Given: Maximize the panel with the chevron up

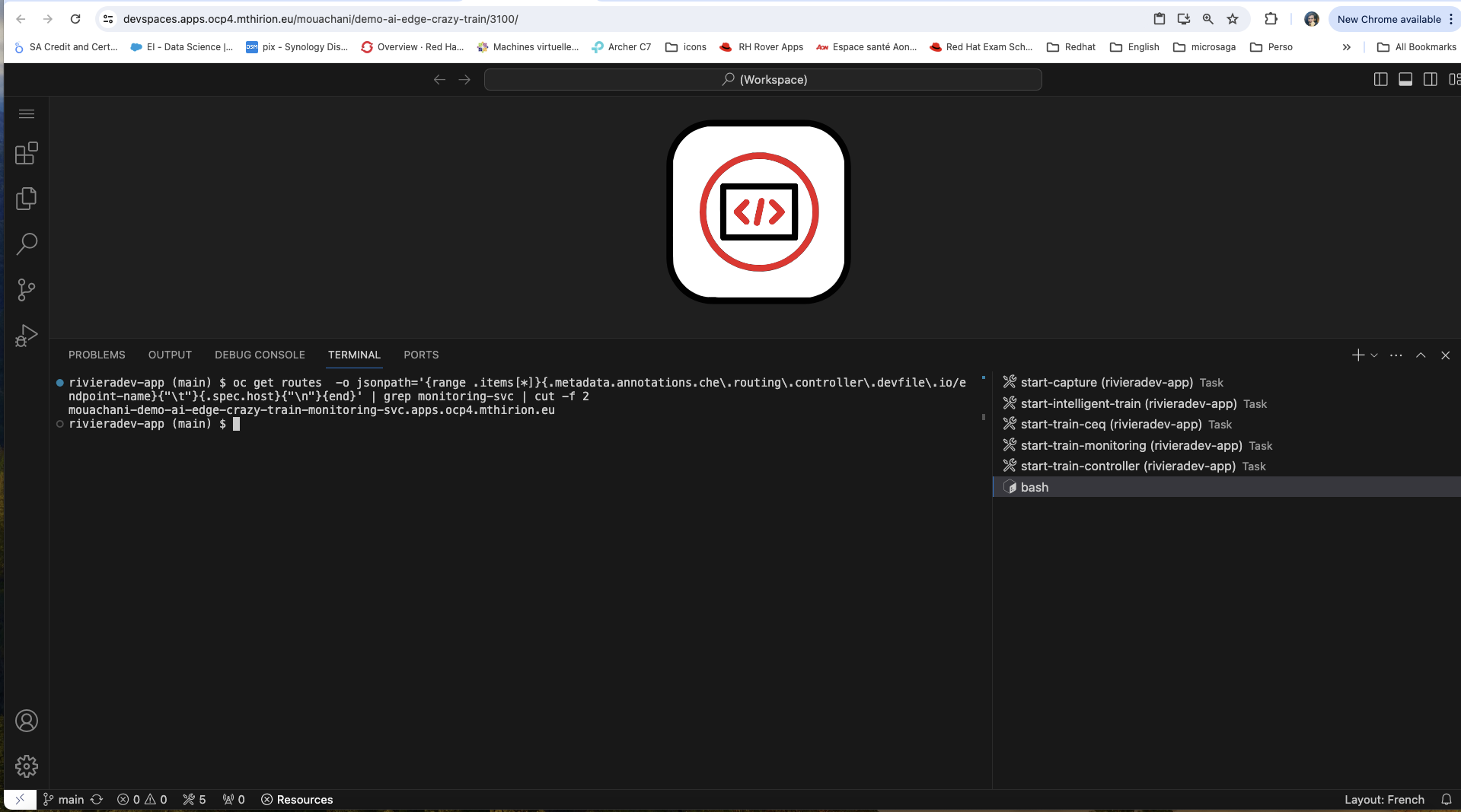Looking at the screenshot, I should coord(1421,355).
